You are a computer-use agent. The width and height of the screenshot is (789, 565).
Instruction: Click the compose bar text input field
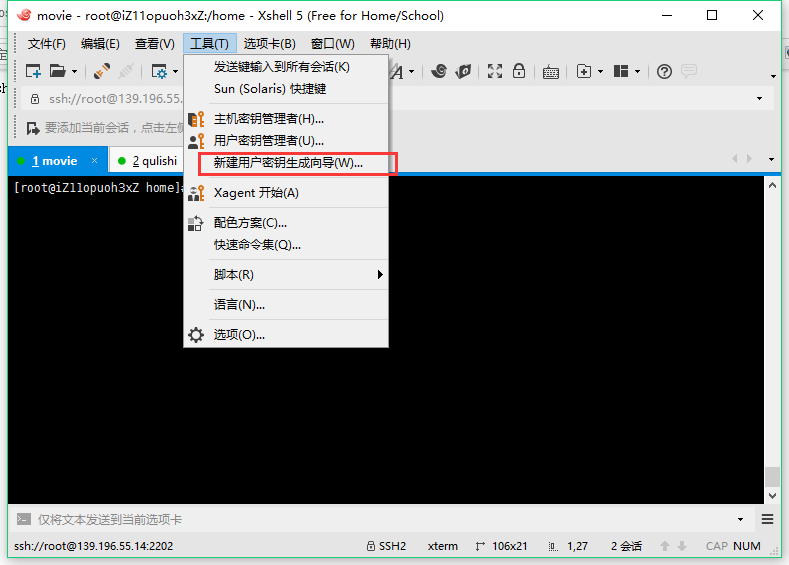click(382, 519)
